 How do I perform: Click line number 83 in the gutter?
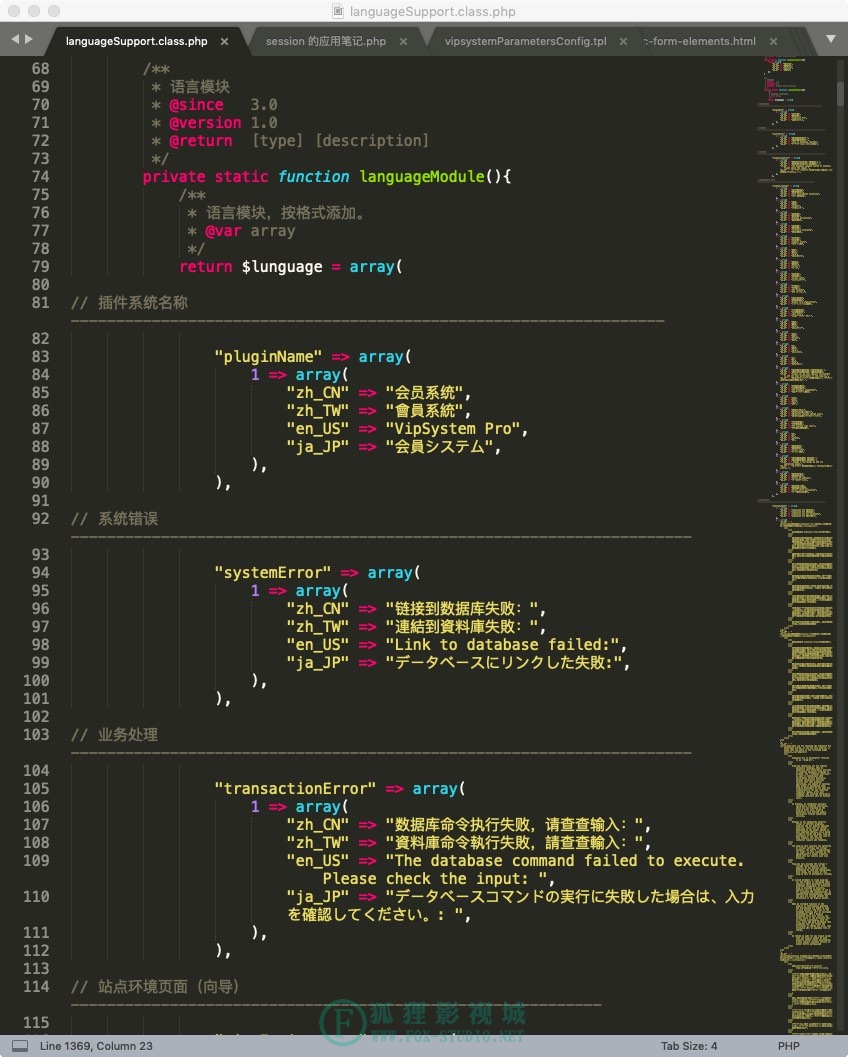[40, 357]
